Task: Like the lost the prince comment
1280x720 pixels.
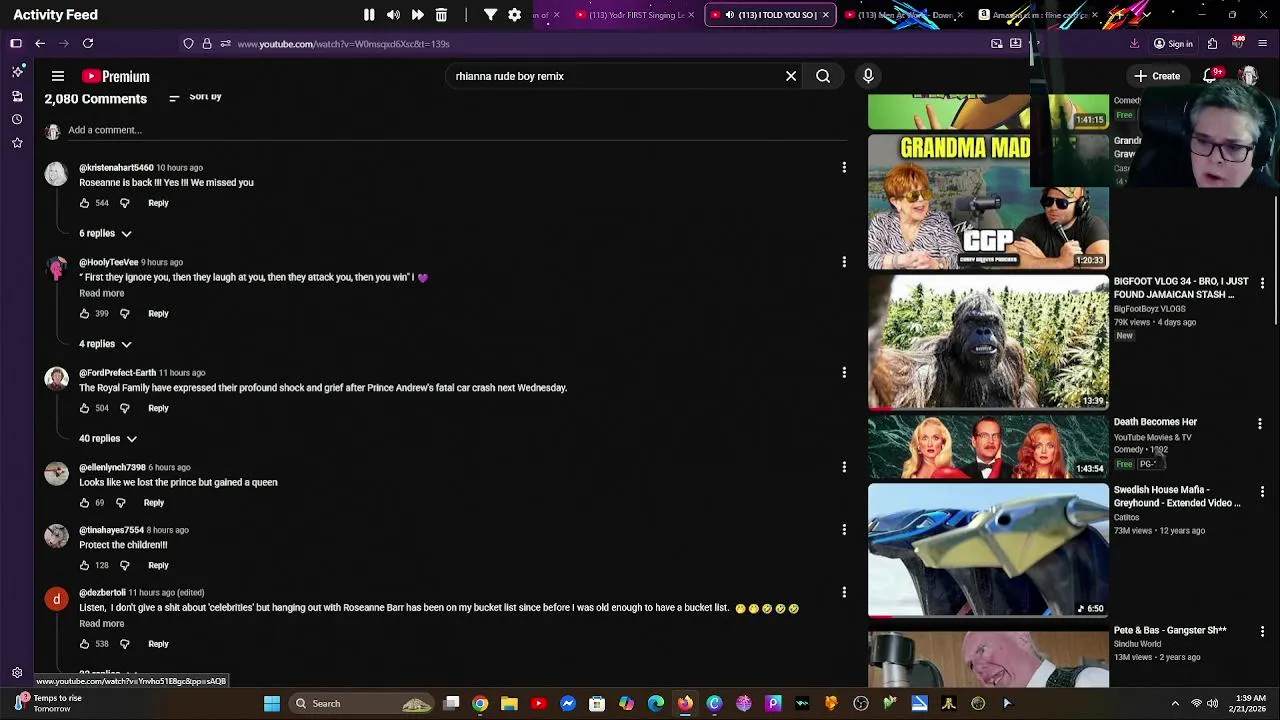Action: (x=84, y=503)
